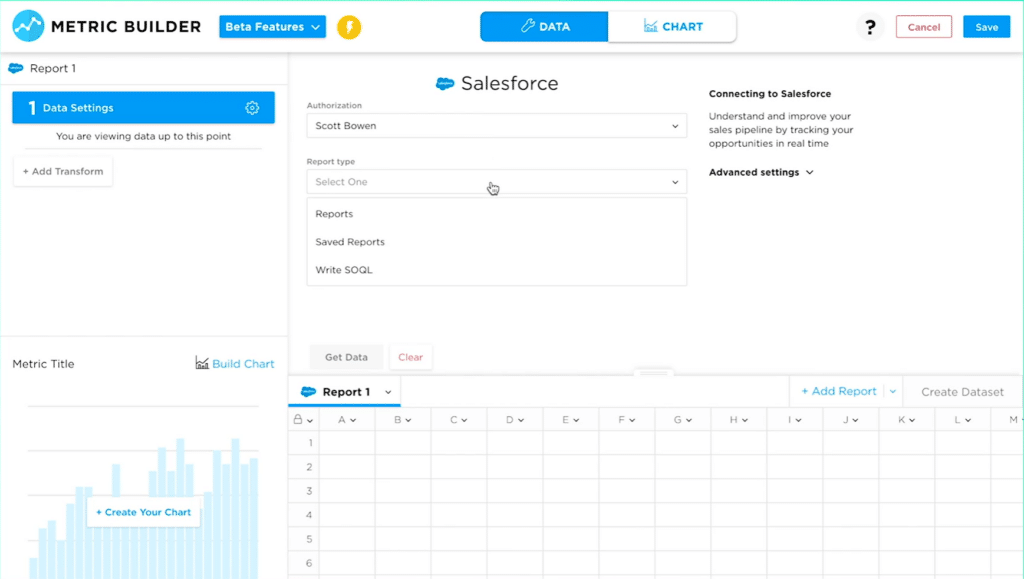Screen dimensions: 1024x579
Task: Select the Report 1 sheet tab
Action: point(344,392)
